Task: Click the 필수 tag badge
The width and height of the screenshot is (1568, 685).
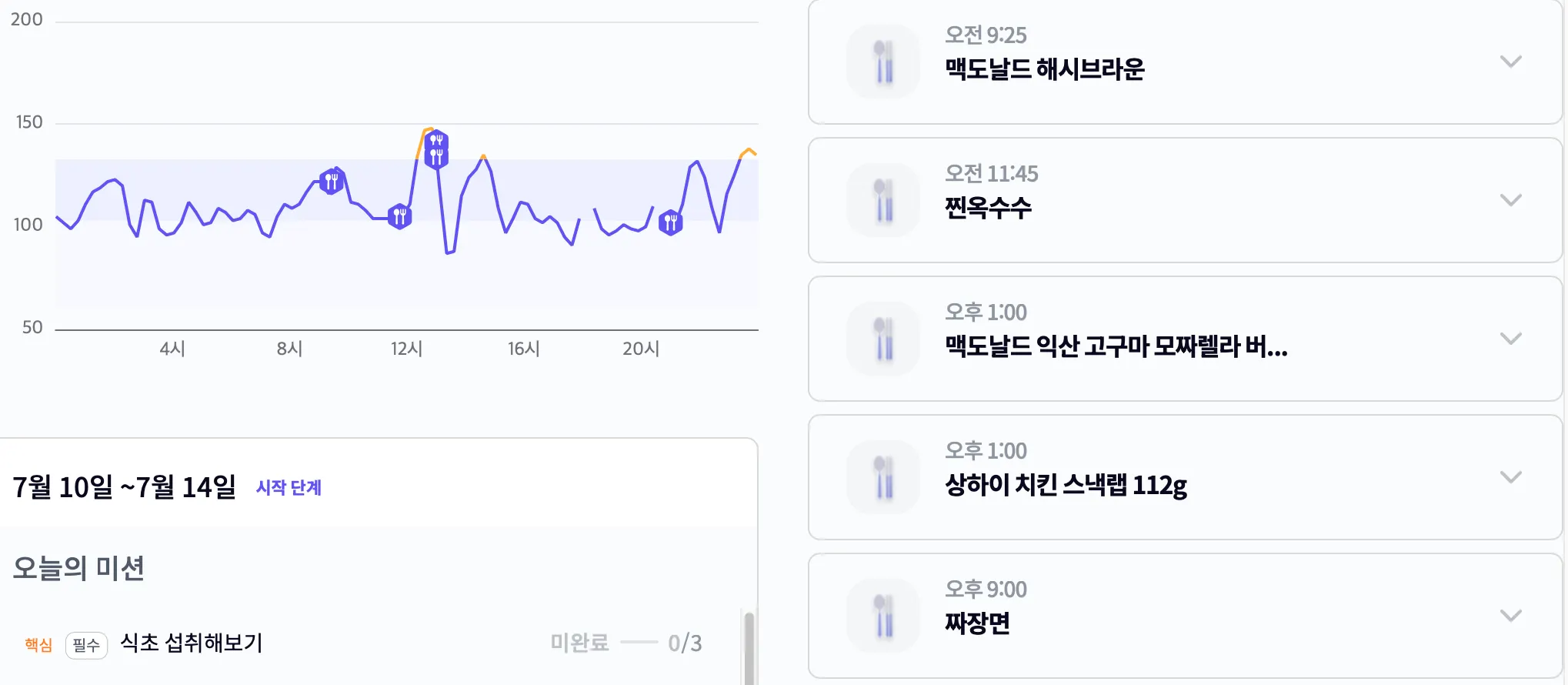Action: [86, 645]
